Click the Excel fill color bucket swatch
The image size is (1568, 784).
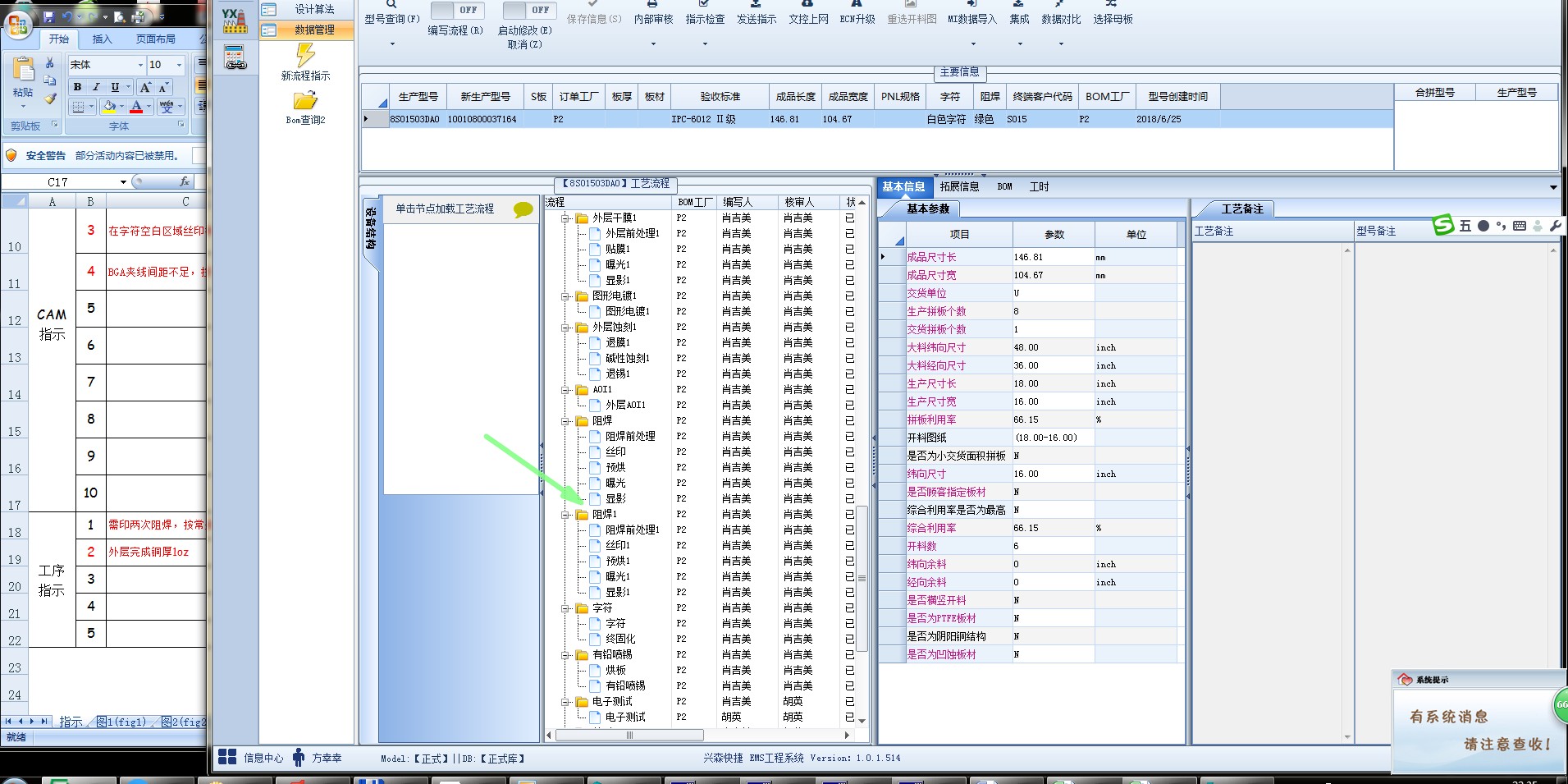[109, 107]
